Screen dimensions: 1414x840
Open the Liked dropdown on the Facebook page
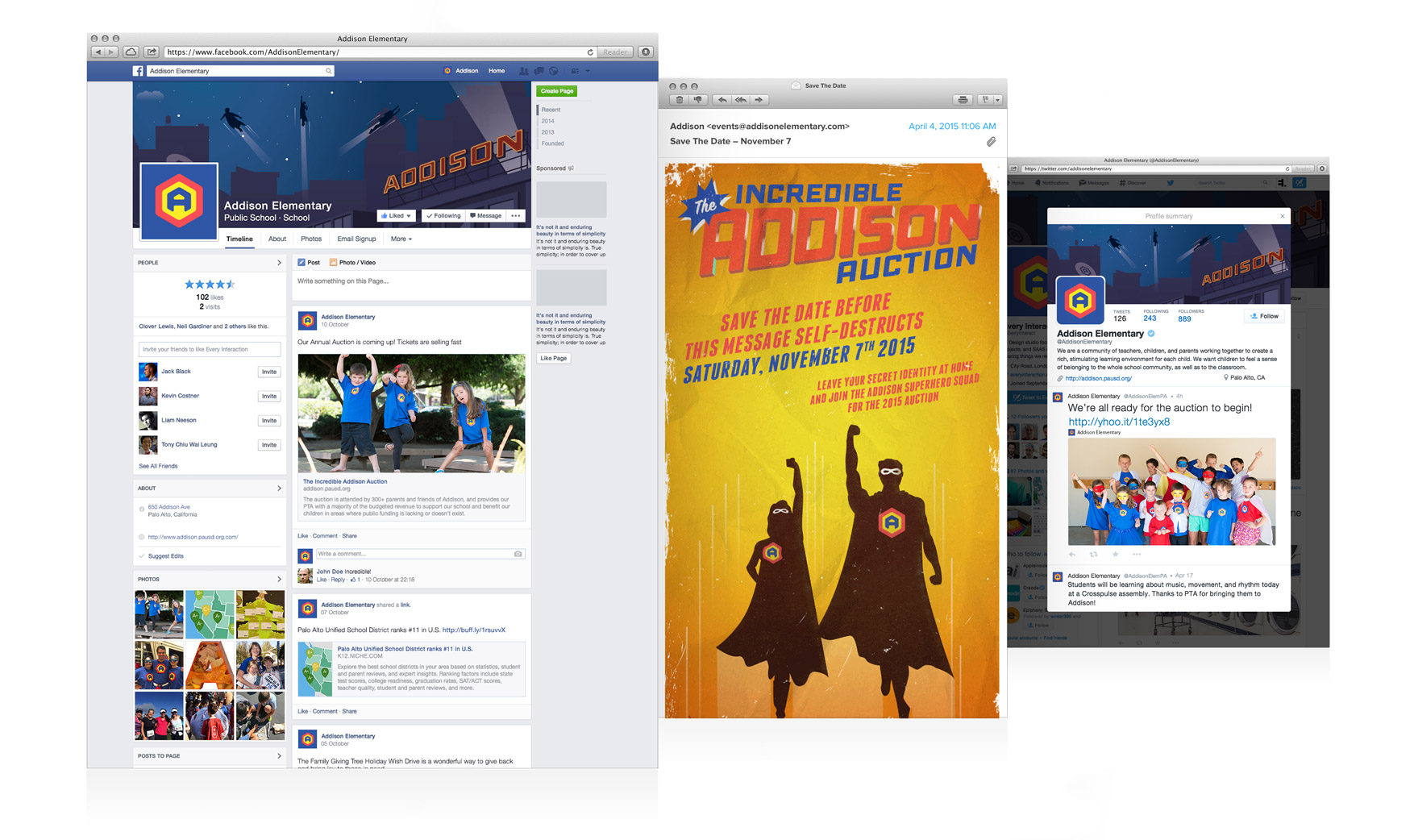click(x=396, y=216)
